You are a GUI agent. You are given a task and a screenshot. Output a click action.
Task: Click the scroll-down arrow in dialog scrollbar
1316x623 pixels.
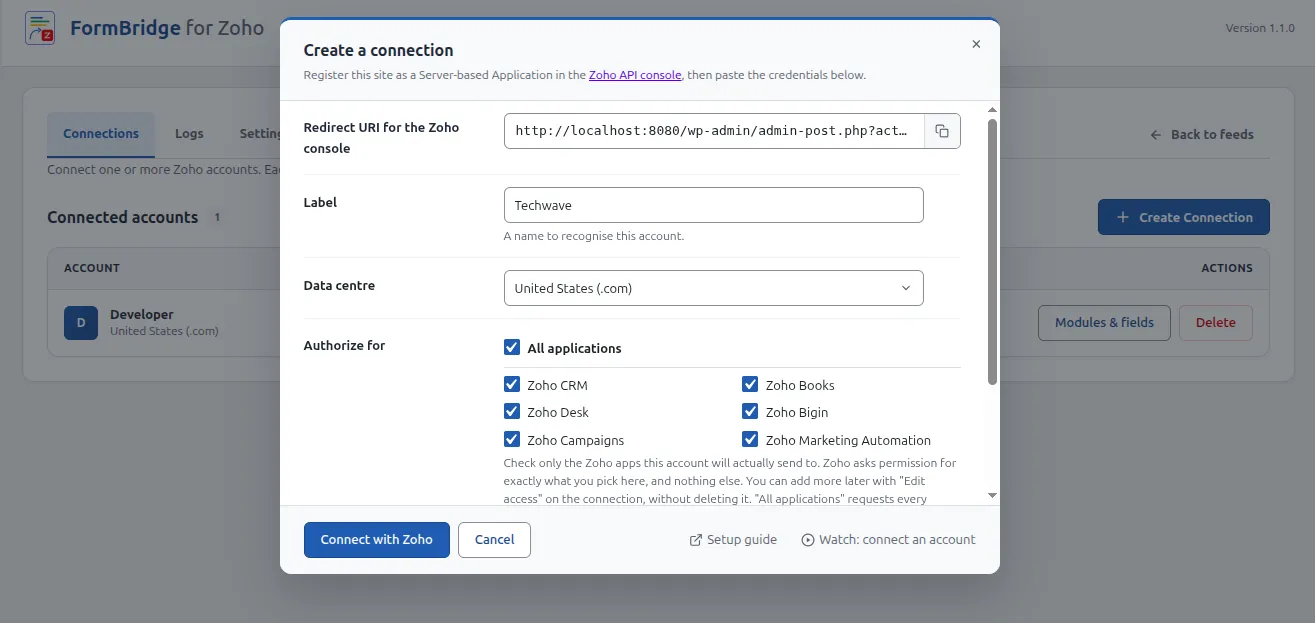(x=992, y=495)
